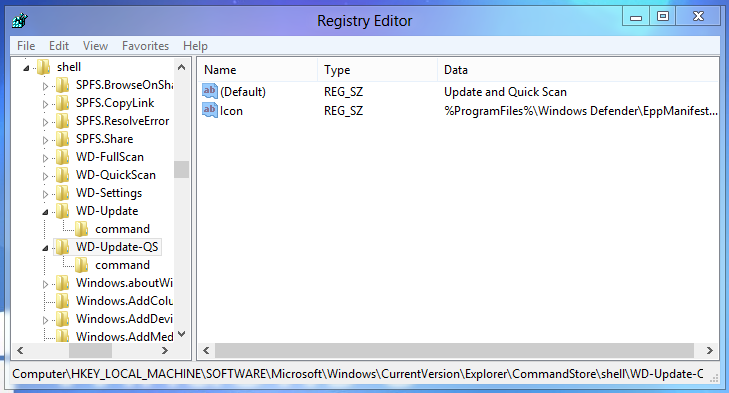Click the status bar registry path

358,374
